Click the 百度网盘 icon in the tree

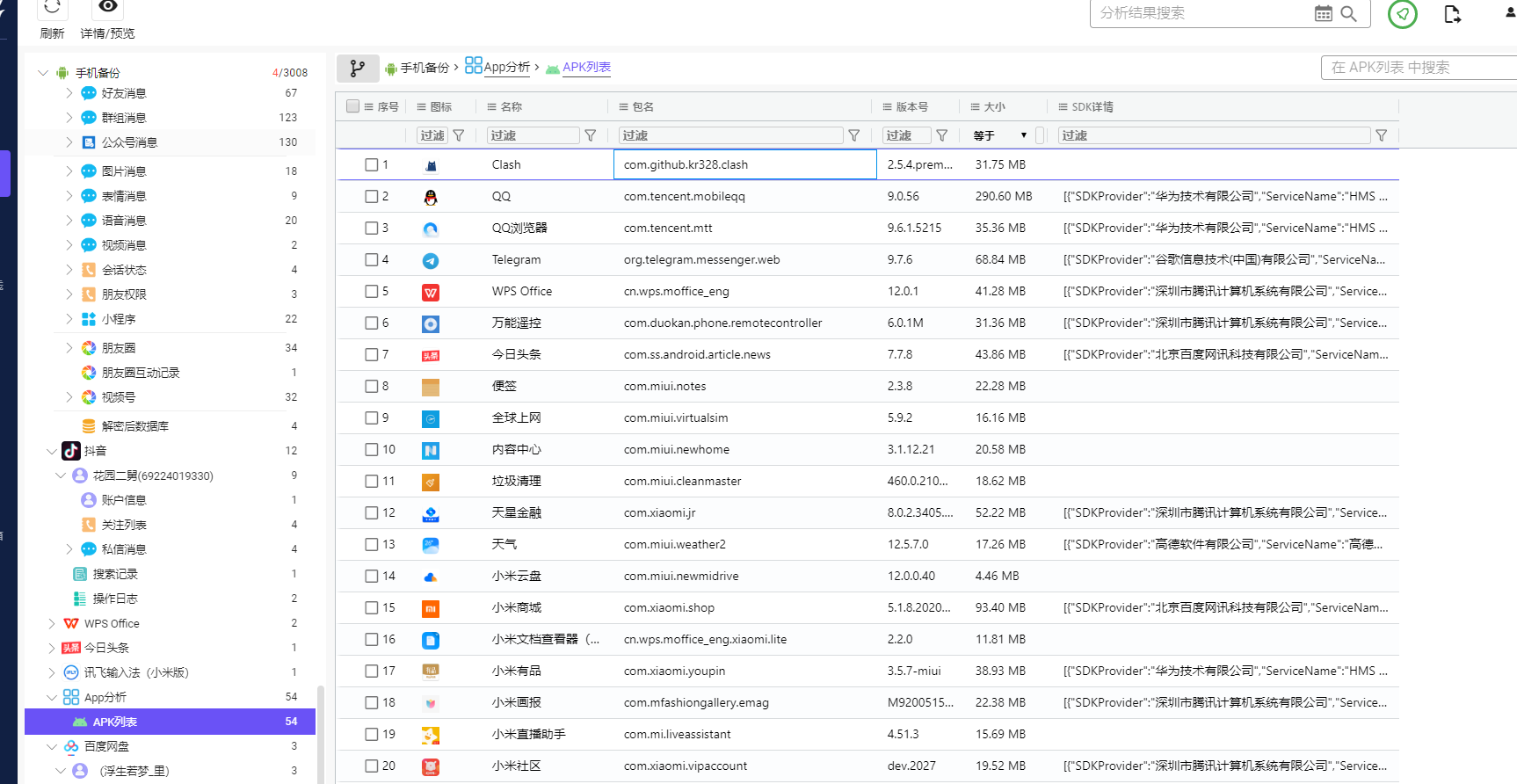pyautogui.click(x=71, y=746)
